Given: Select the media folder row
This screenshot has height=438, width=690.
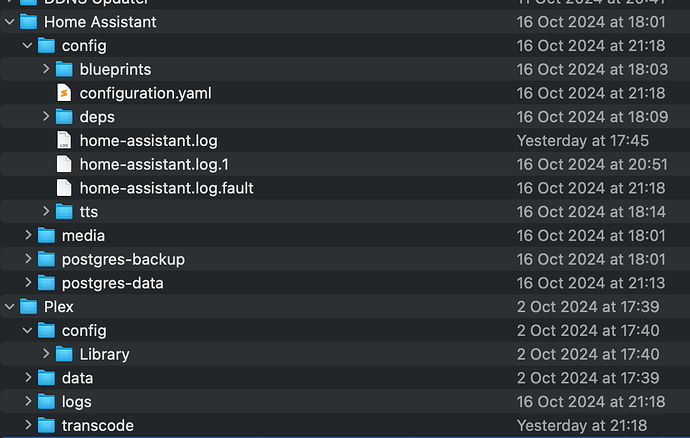Looking at the screenshot, I should tap(345, 236).
